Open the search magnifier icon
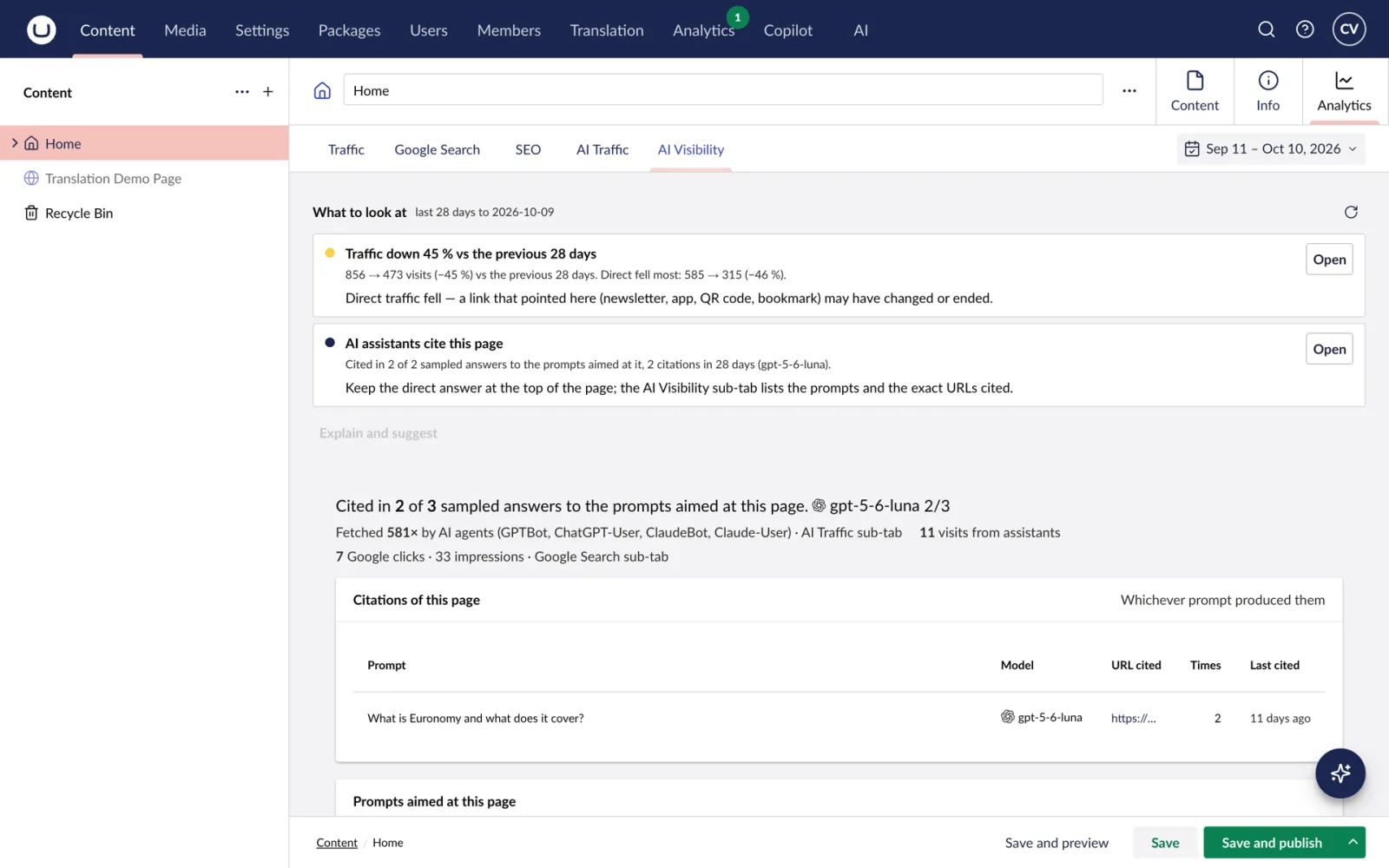The image size is (1389, 868). tap(1267, 30)
